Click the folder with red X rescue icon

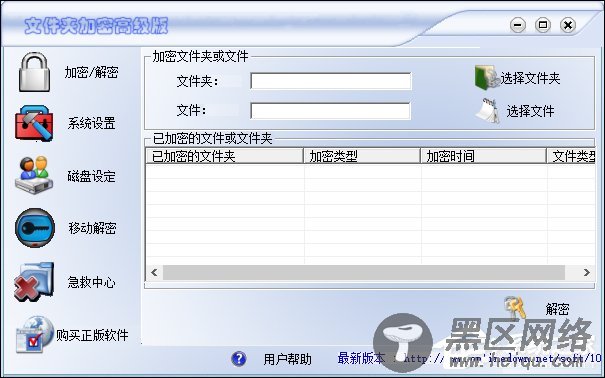click(x=34, y=282)
